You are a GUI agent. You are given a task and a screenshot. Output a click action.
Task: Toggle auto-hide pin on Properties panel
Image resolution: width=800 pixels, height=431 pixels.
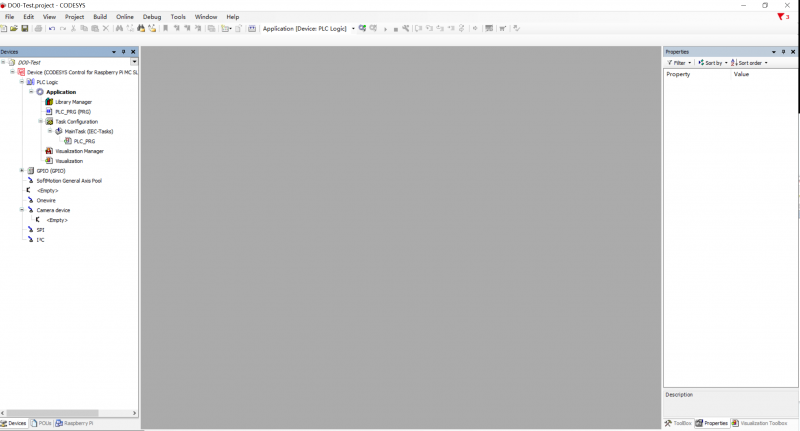pos(783,51)
